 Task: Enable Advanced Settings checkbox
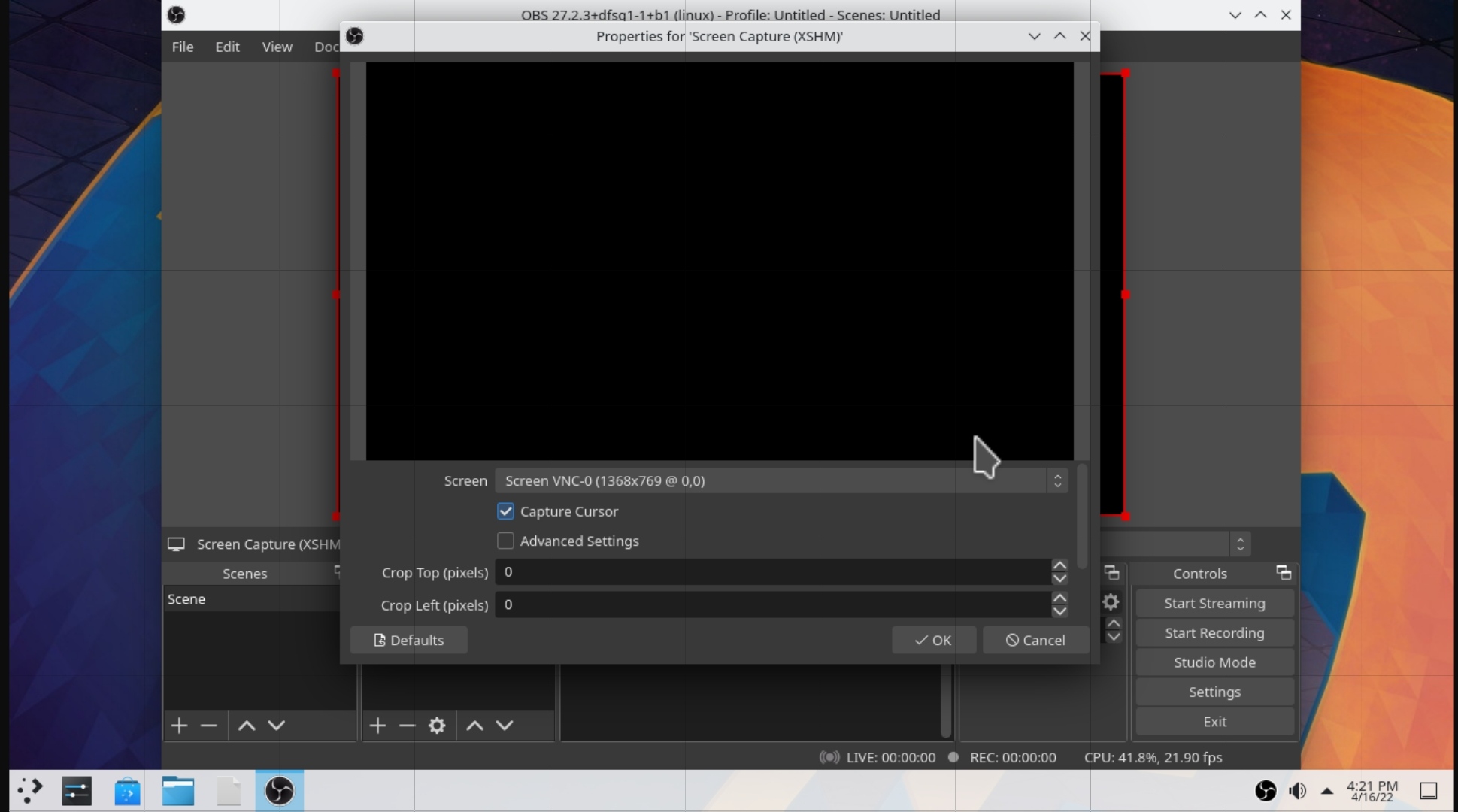coord(505,541)
